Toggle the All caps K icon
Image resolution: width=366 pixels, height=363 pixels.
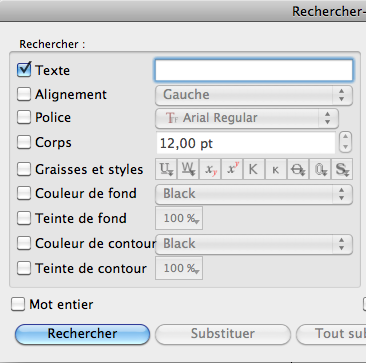coord(254,169)
